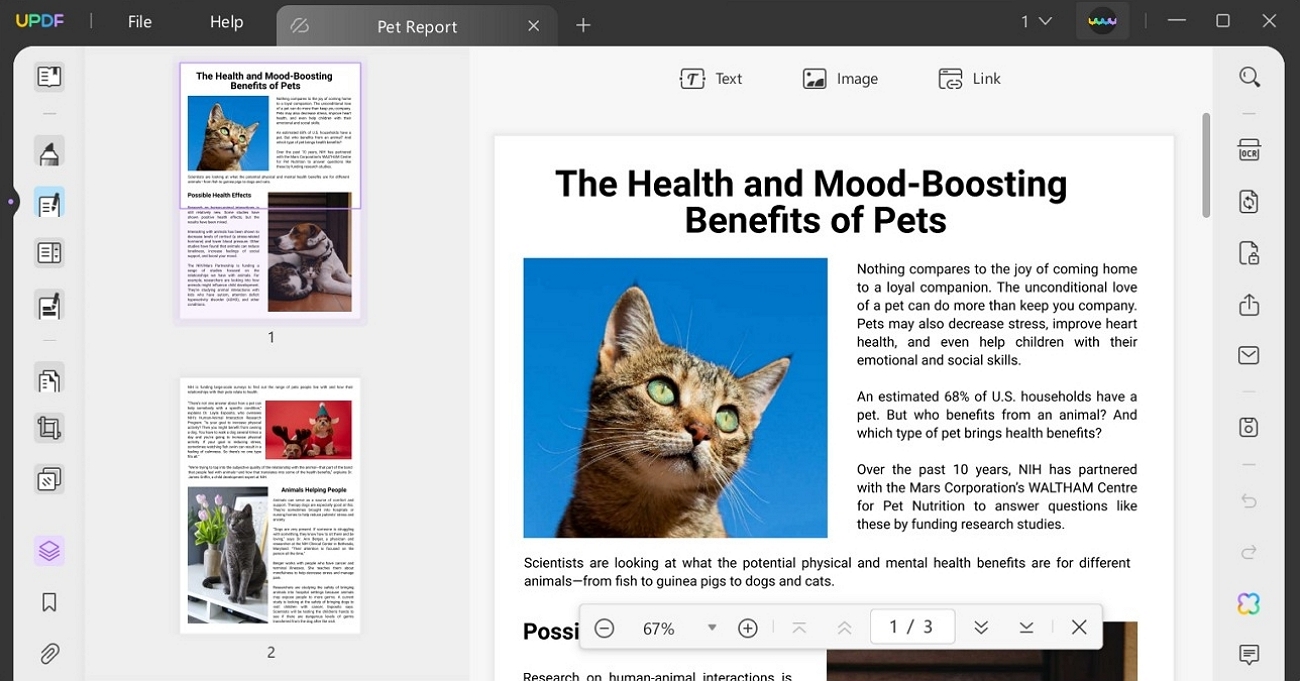Select page 2 thumbnail
Screen dimensions: 1300x681
click(x=270, y=505)
